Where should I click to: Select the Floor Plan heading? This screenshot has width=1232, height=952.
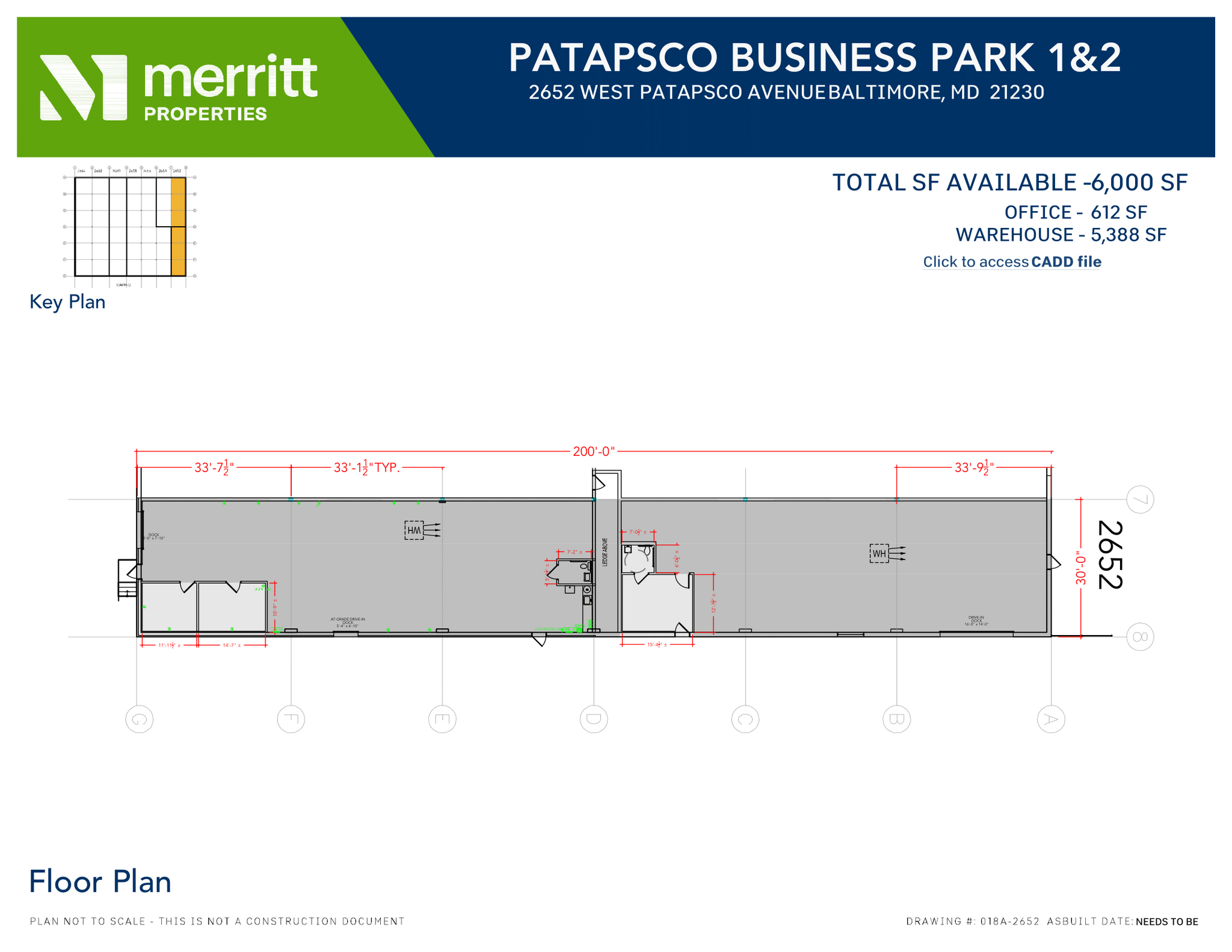coord(101,882)
